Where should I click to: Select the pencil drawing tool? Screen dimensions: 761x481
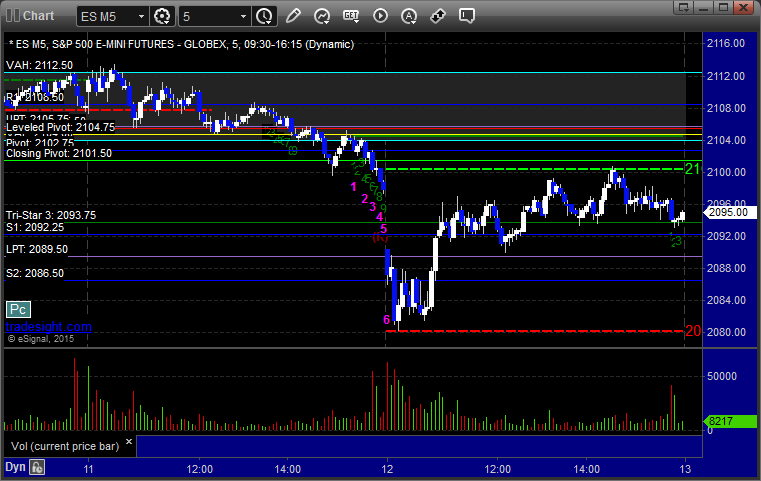click(x=293, y=16)
